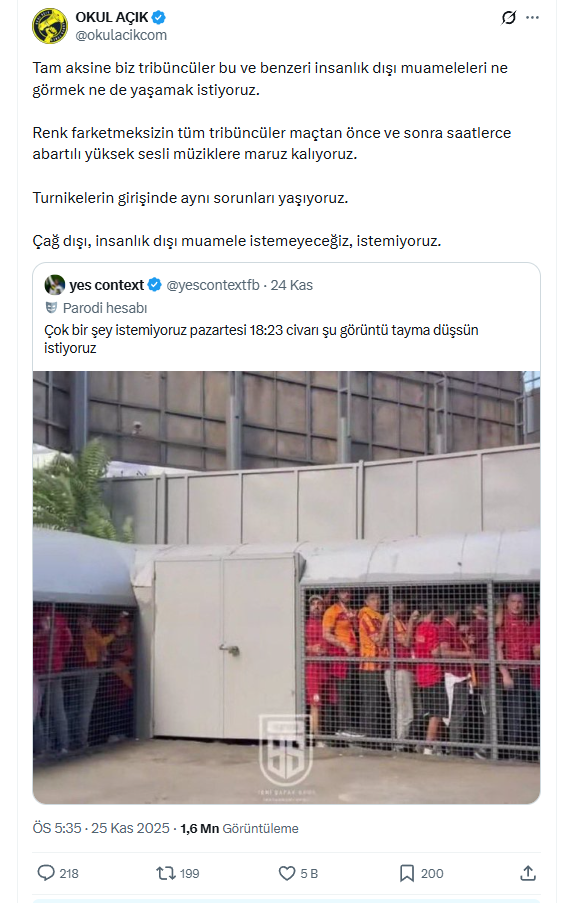Click yes context verified badge
The width and height of the screenshot is (579, 903).
coord(154,284)
